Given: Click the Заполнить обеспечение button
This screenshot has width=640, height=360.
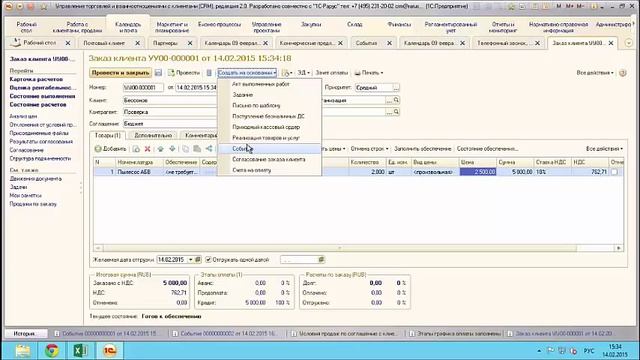Looking at the screenshot, I should point(422,149).
